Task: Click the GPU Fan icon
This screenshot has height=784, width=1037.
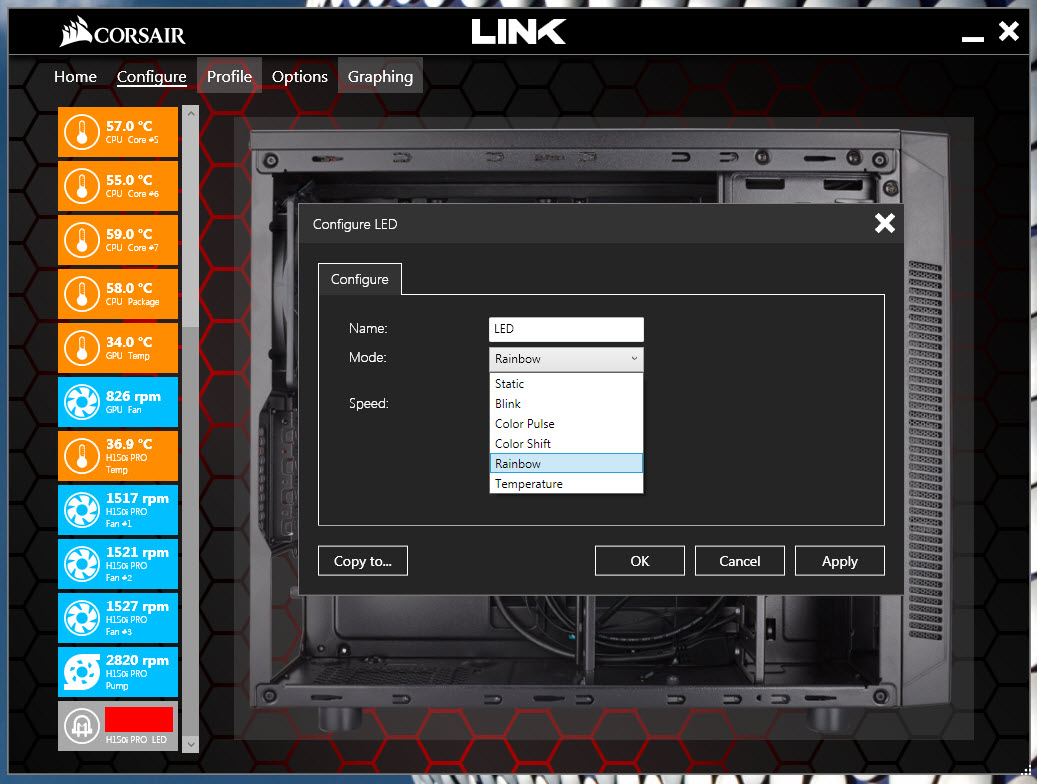Action: point(82,402)
